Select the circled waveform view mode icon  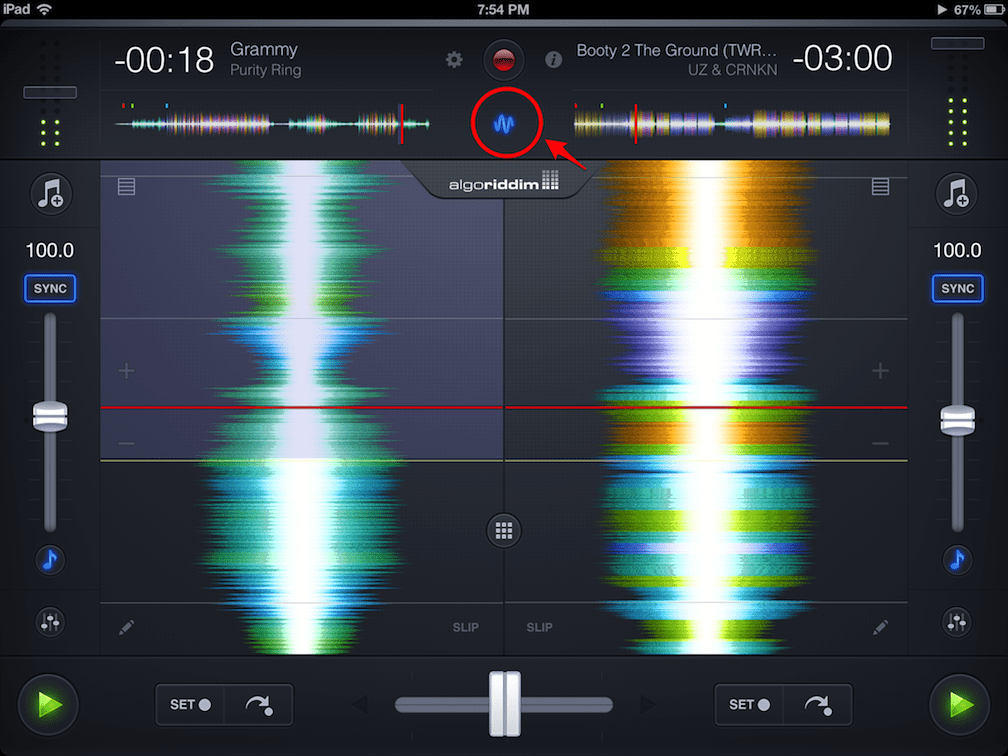coord(504,123)
